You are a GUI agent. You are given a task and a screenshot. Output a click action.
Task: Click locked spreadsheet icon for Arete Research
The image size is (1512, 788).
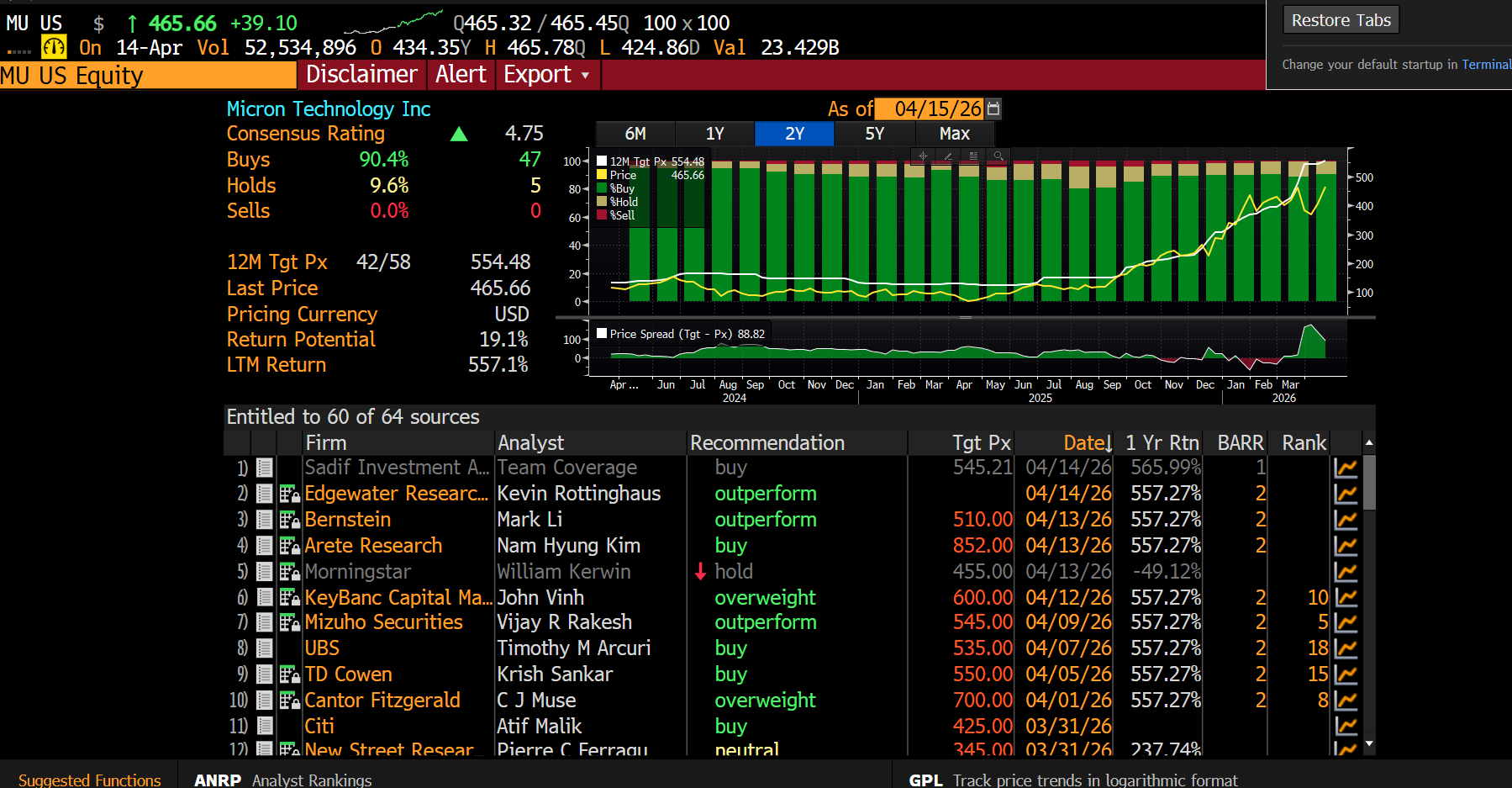click(289, 546)
